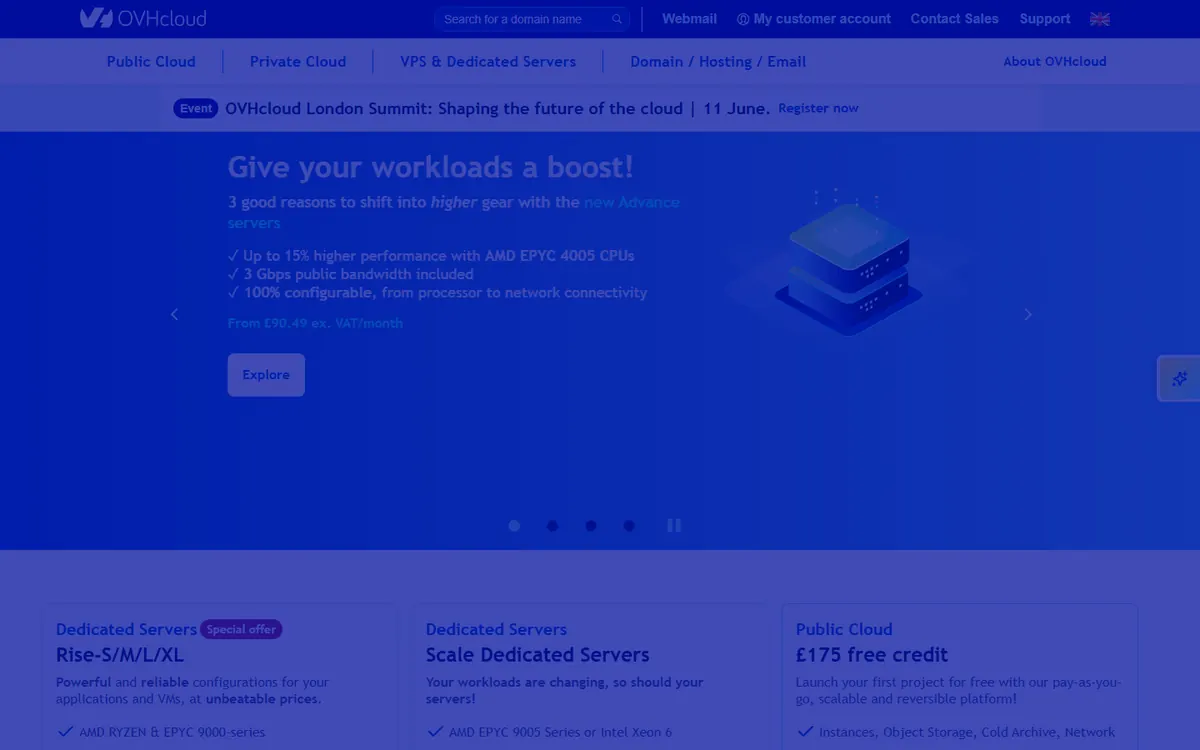Open Rise-S/M/L/XL card heading
The image size is (1200, 750).
[x=120, y=655]
